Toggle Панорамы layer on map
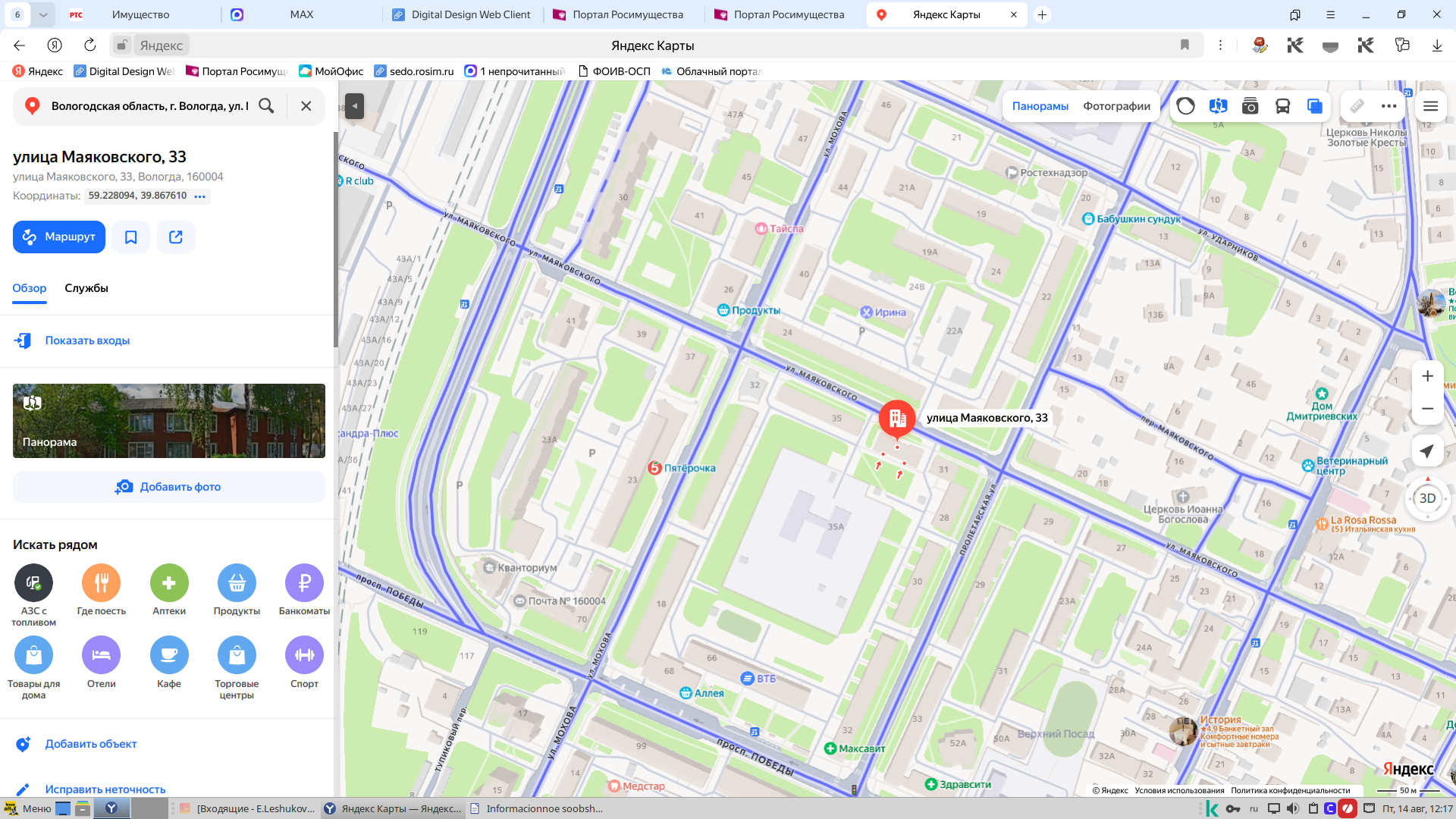Image resolution: width=1456 pixels, height=819 pixels. click(x=1040, y=106)
